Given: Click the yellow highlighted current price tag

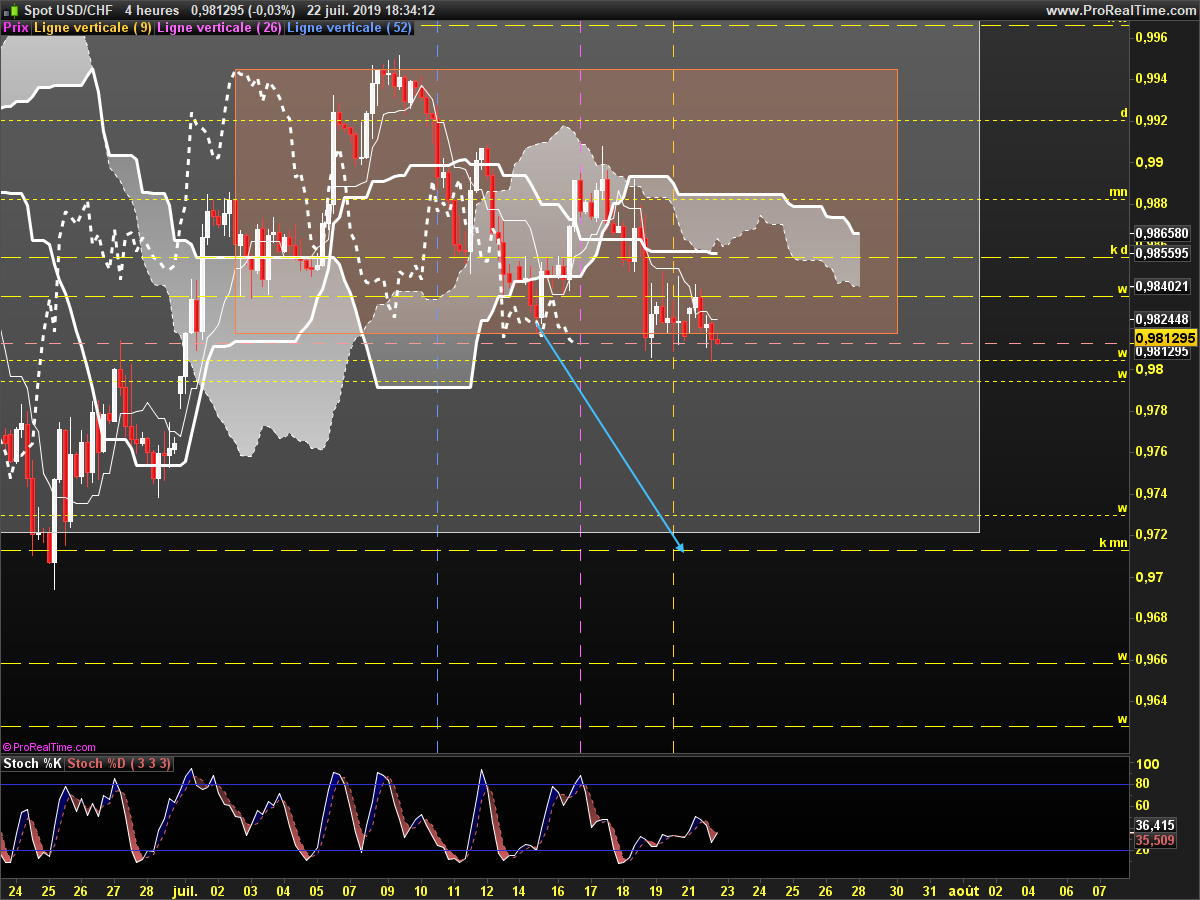Looking at the screenshot, I should tap(1165, 339).
